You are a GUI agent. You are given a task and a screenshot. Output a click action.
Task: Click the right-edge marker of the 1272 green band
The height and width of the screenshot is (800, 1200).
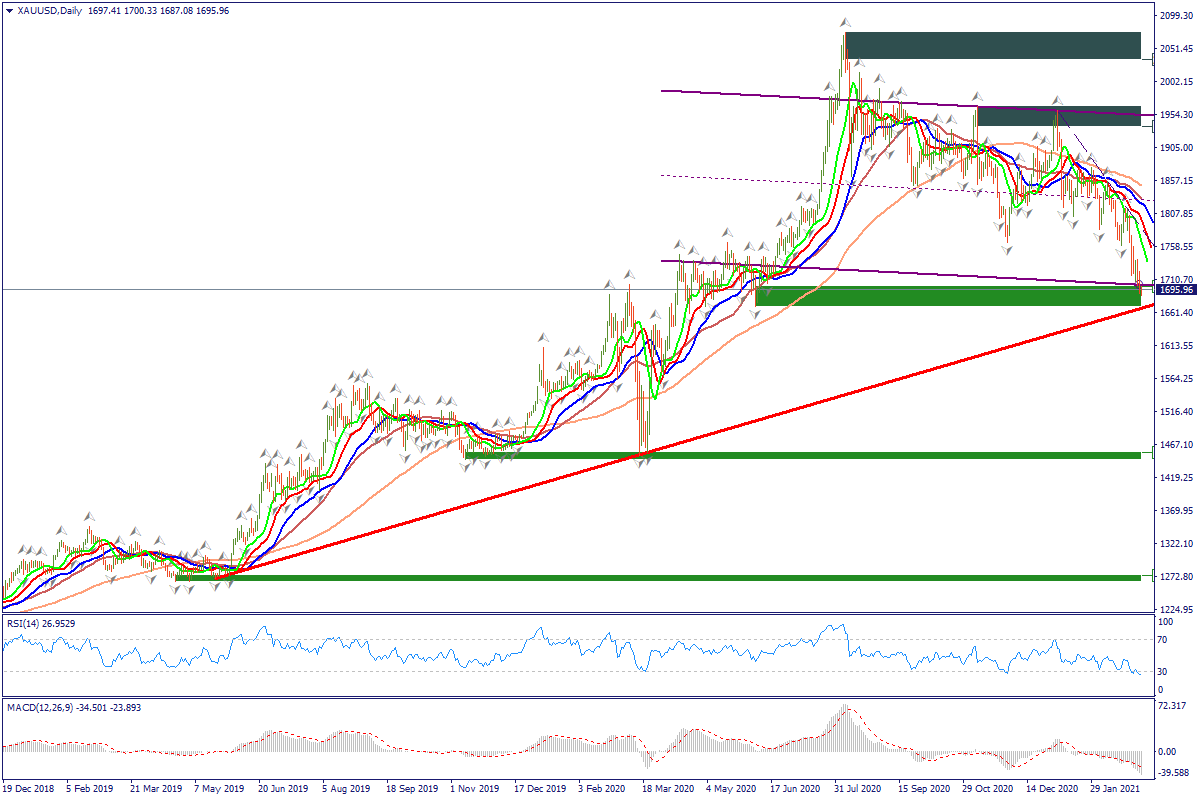1155,576
